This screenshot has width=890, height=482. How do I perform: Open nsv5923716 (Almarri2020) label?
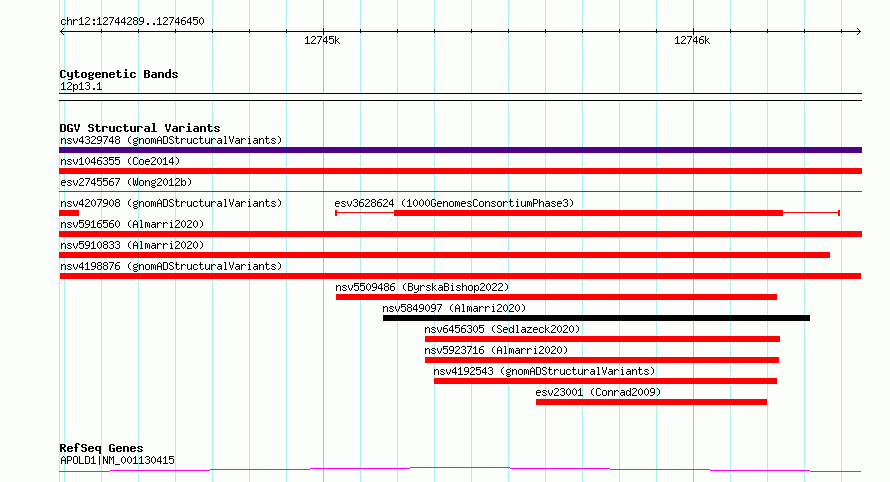click(x=496, y=350)
